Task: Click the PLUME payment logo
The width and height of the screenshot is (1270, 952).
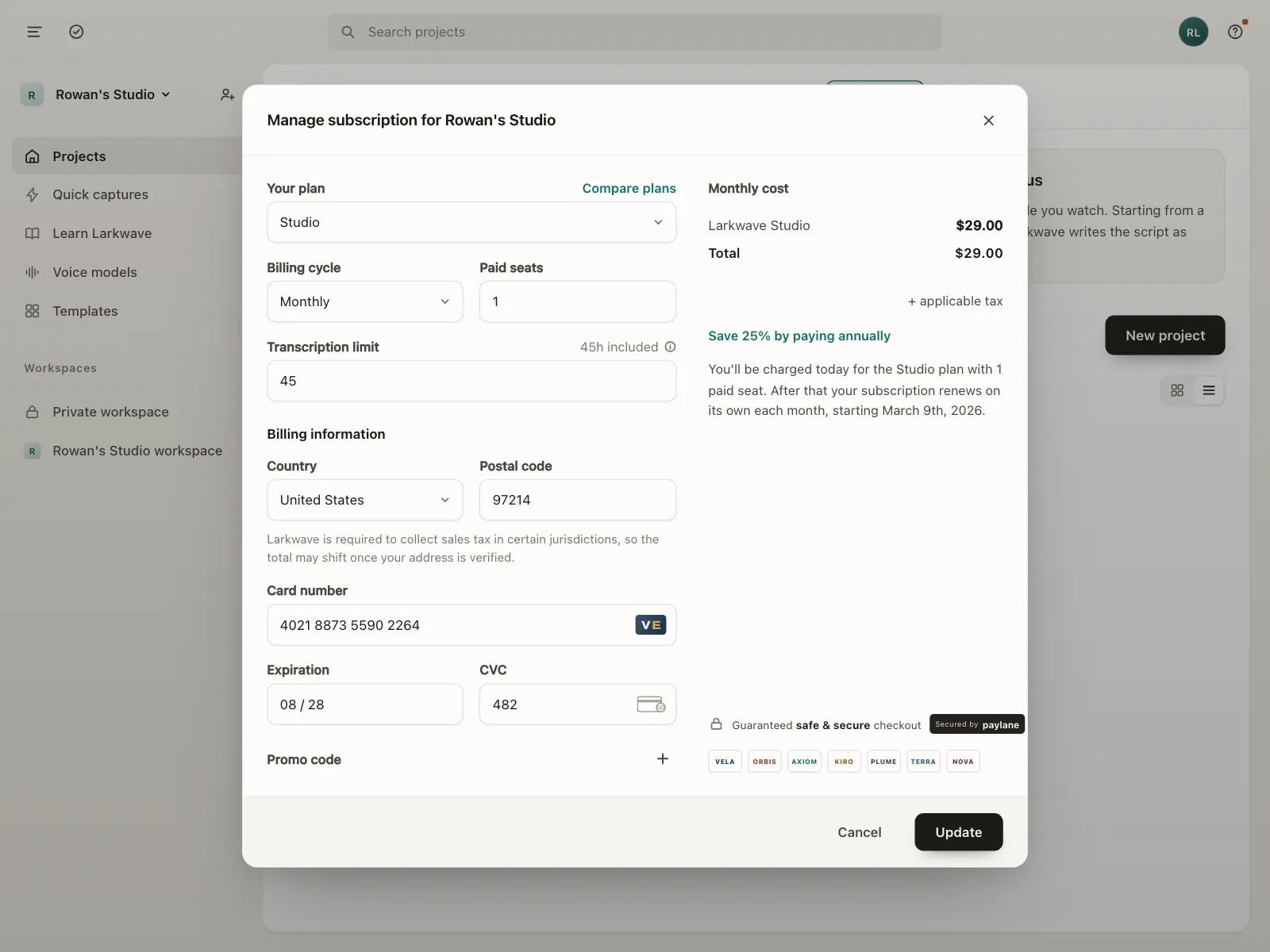Action: coord(883,762)
